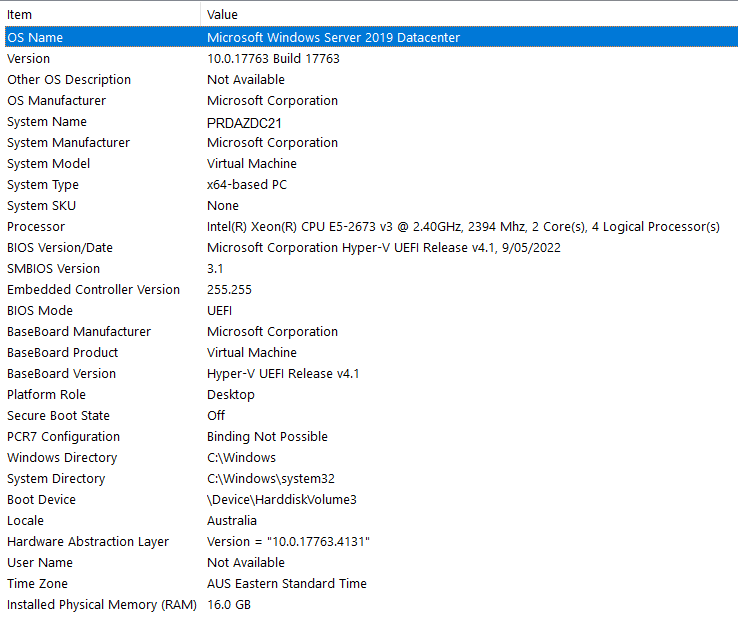Select the Hardware Abstraction Layer row
Image resolution: width=740 pixels, height=621 pixels.
click(x=371, y=542)
